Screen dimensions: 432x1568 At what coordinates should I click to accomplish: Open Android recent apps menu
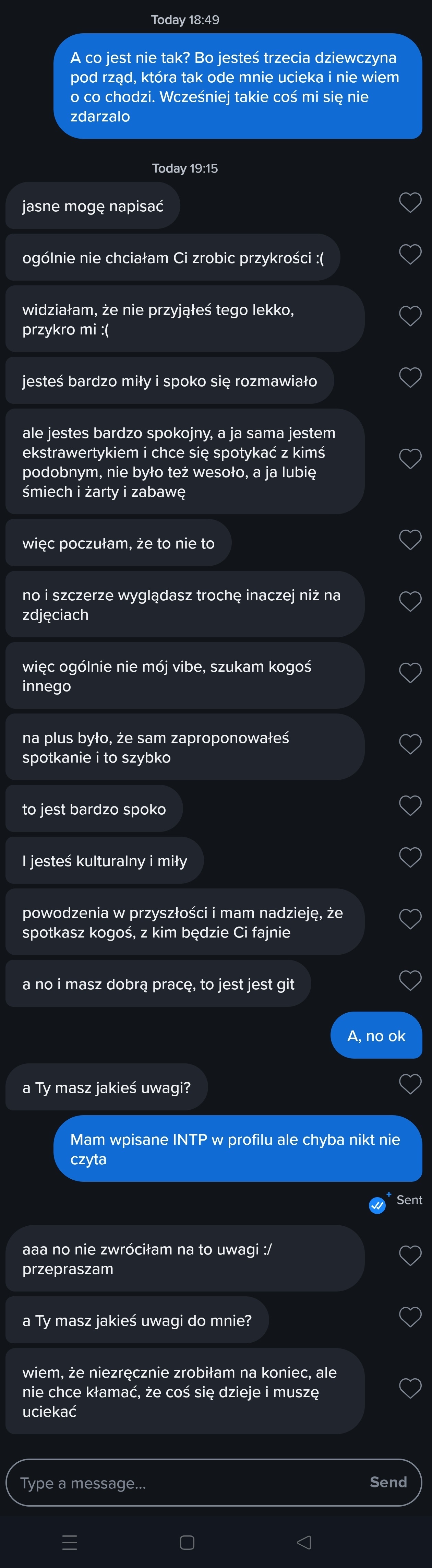point(70,1542)
